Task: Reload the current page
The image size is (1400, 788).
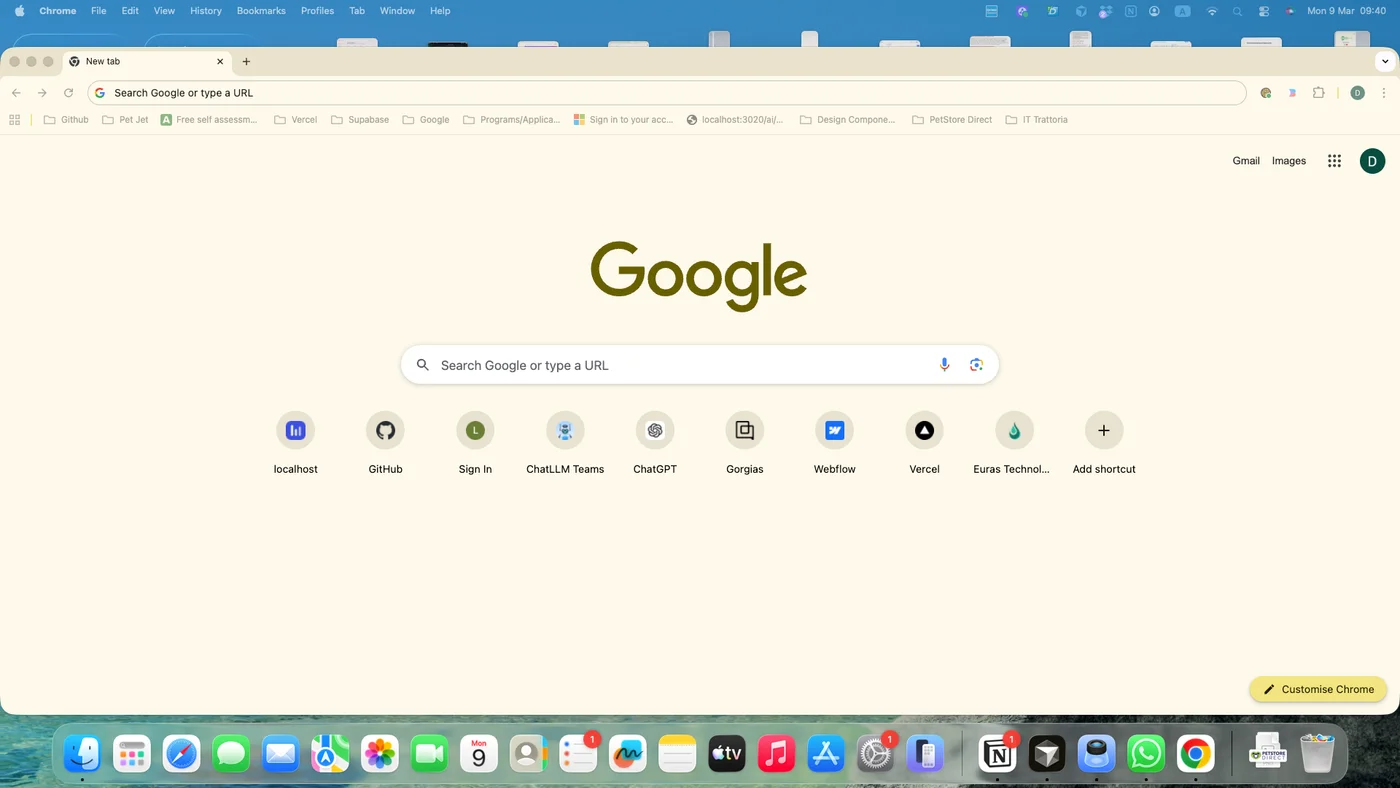Action: pos(68,93)
